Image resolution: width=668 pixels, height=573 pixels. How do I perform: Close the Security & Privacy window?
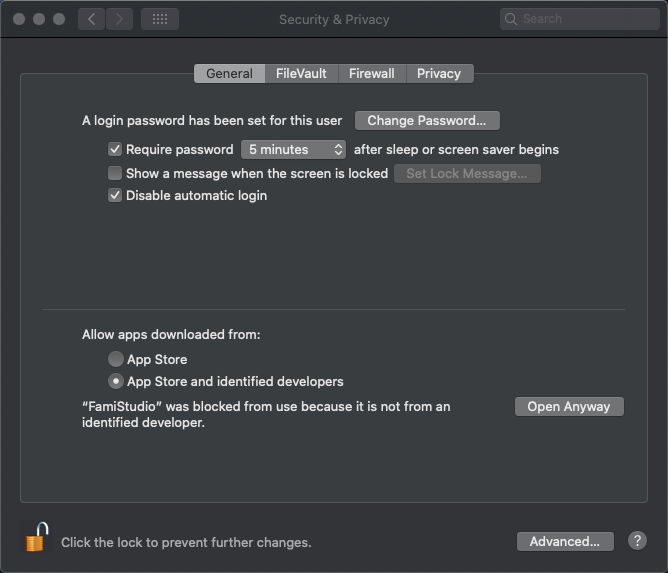coord(19,19)
